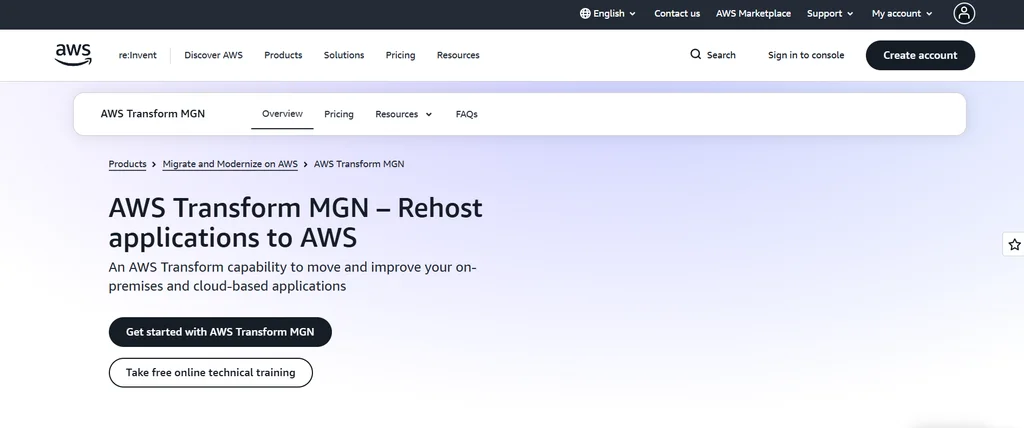This screenshot has height=428, width=1024.
Task: Expand the Support dropdown
Action: pyautogui.click(x=830, y=14)
